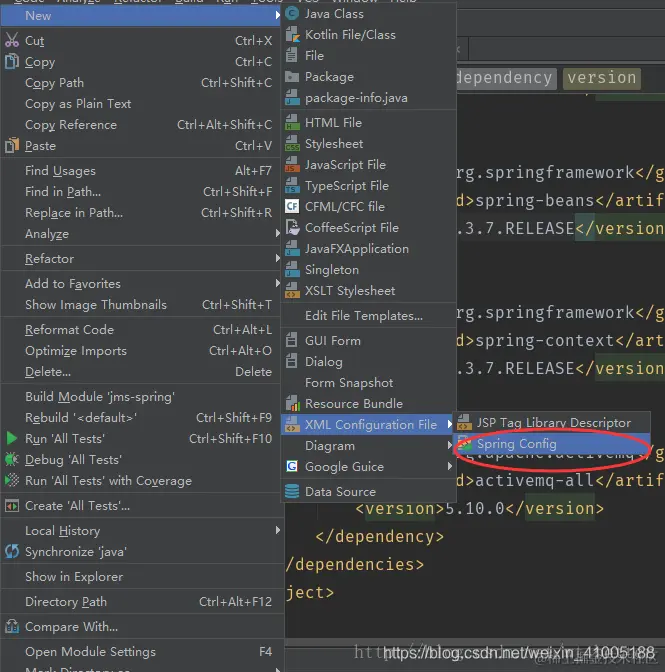Click the Spring Config leaf icon
Image resolution: width=665 pixels, height=672 pixels.
pyautogui.click(x=464, y=444)
